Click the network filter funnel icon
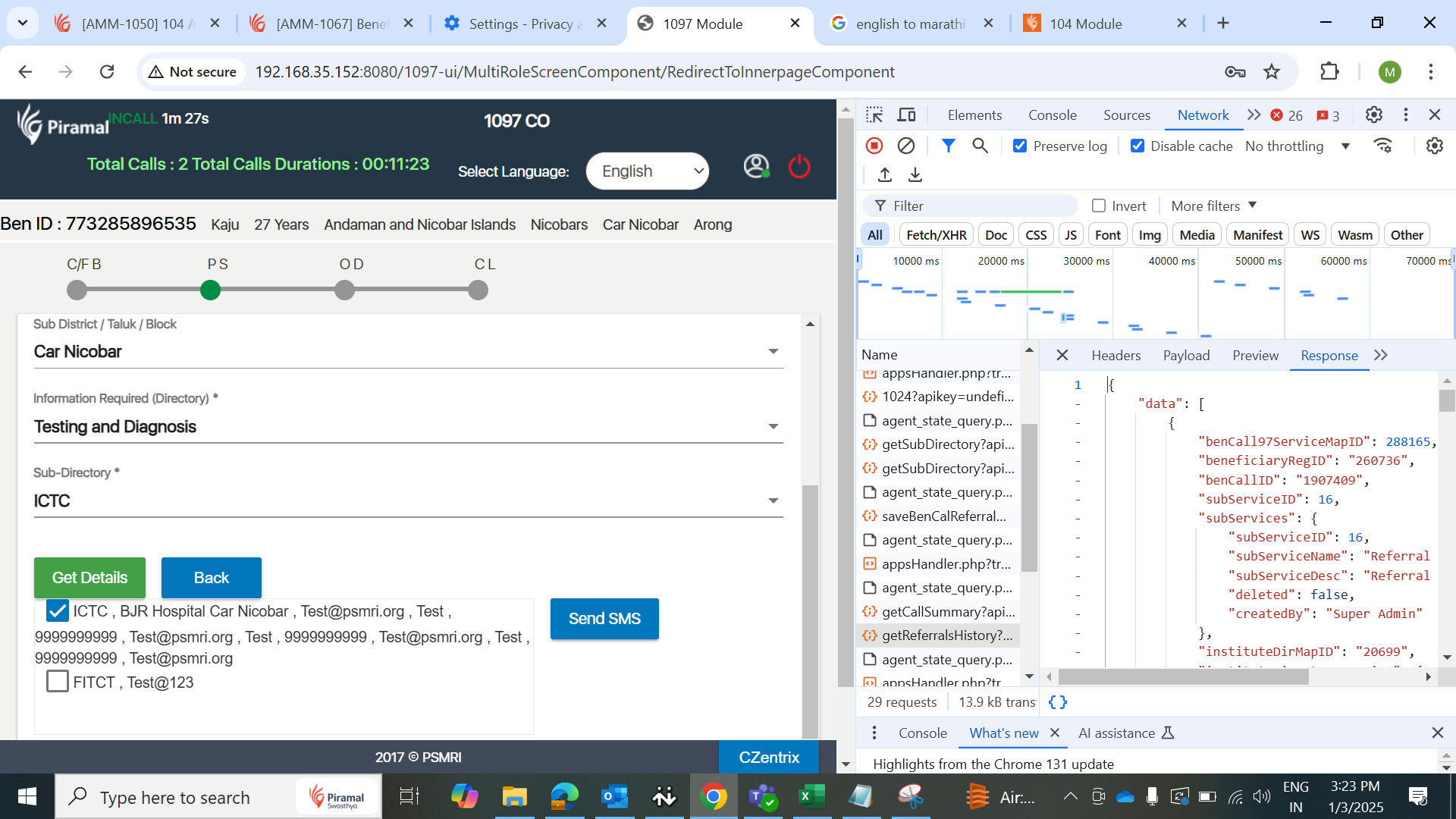Image resolution: width=1456 pixels, height=819 pixels. point(948,146)
